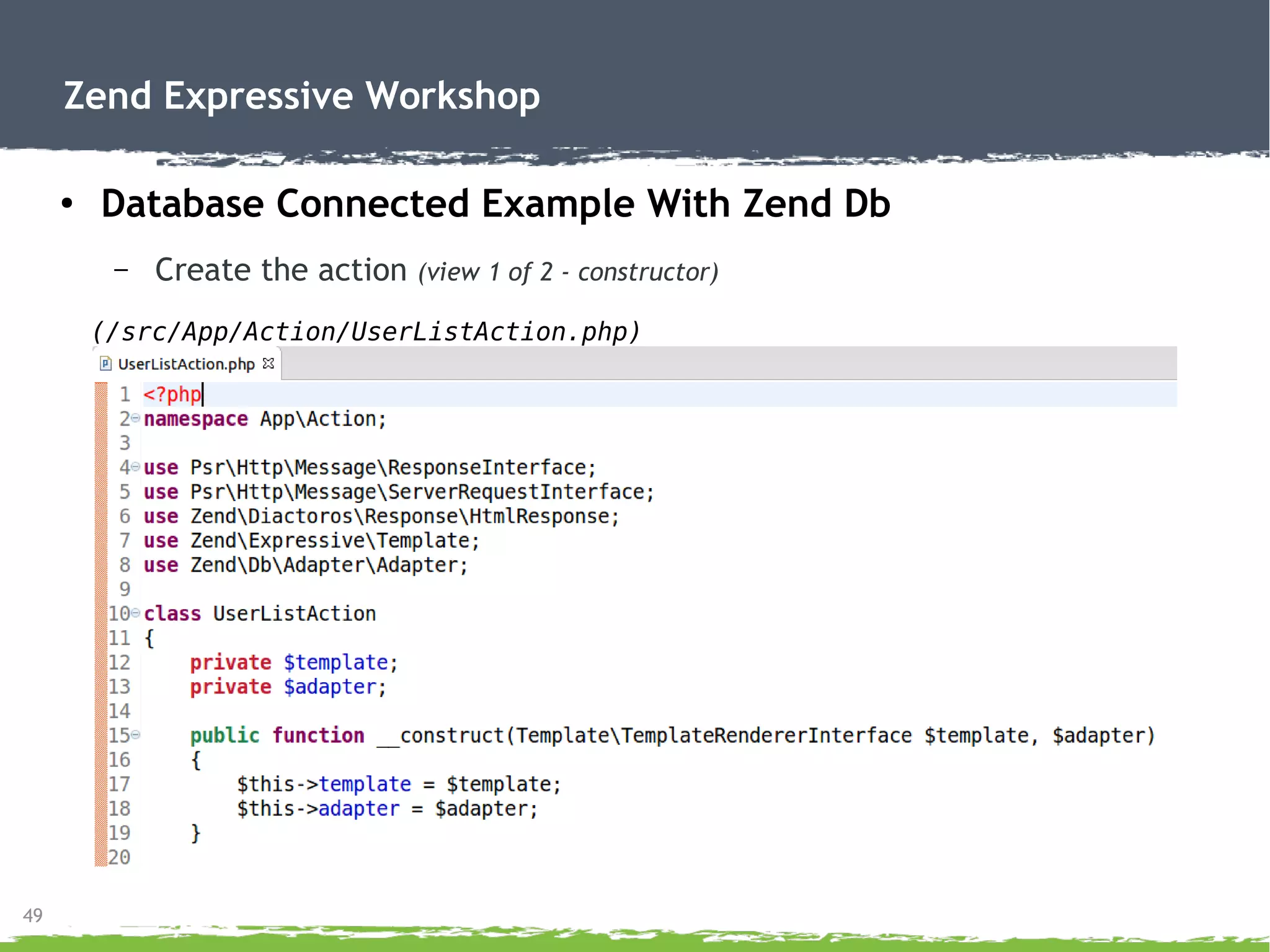Click 'Template\TemplateRendererInterface' type hint

click(x=714, y=736)
